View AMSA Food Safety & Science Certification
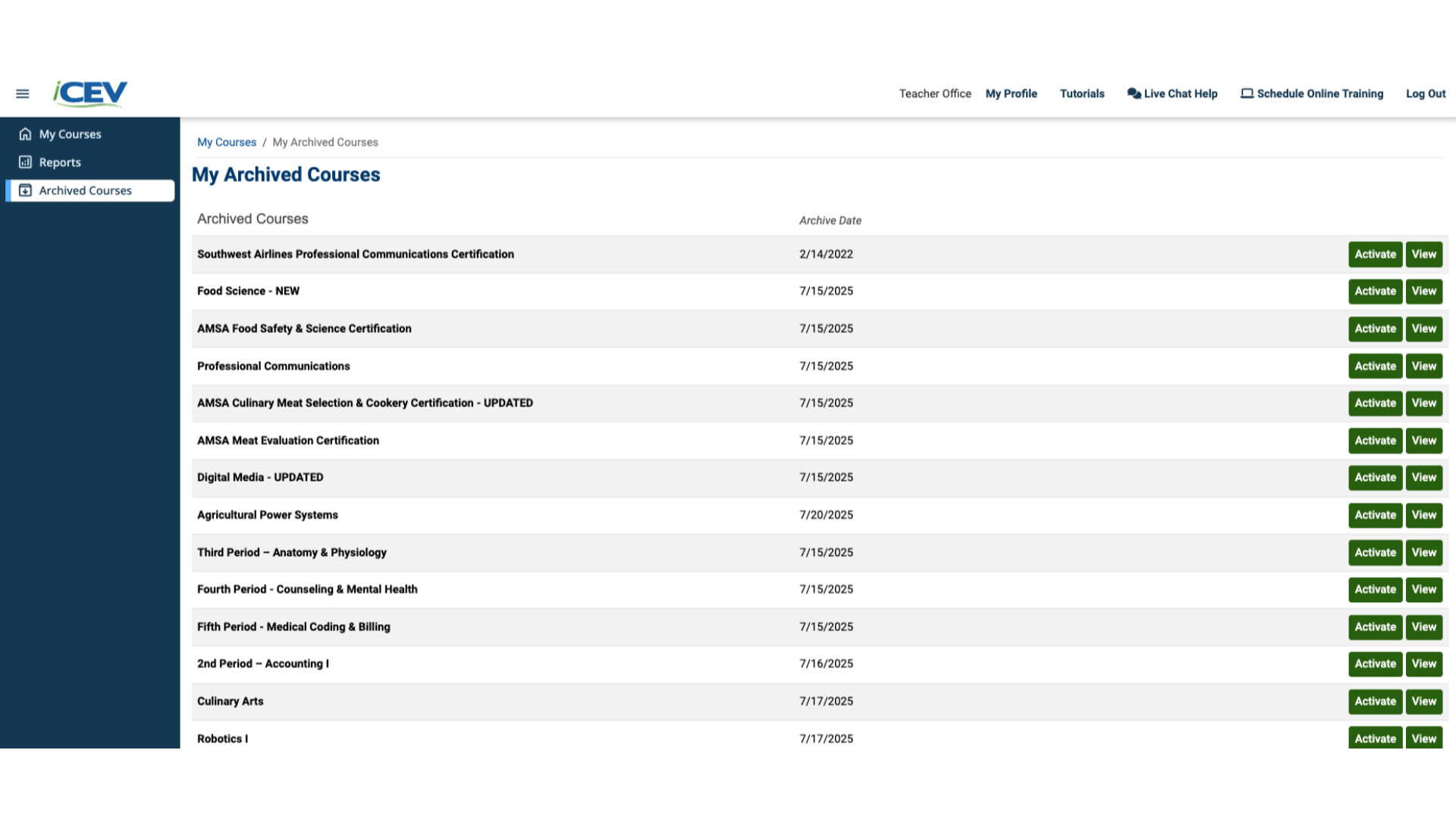 [x=1423, y=329]
